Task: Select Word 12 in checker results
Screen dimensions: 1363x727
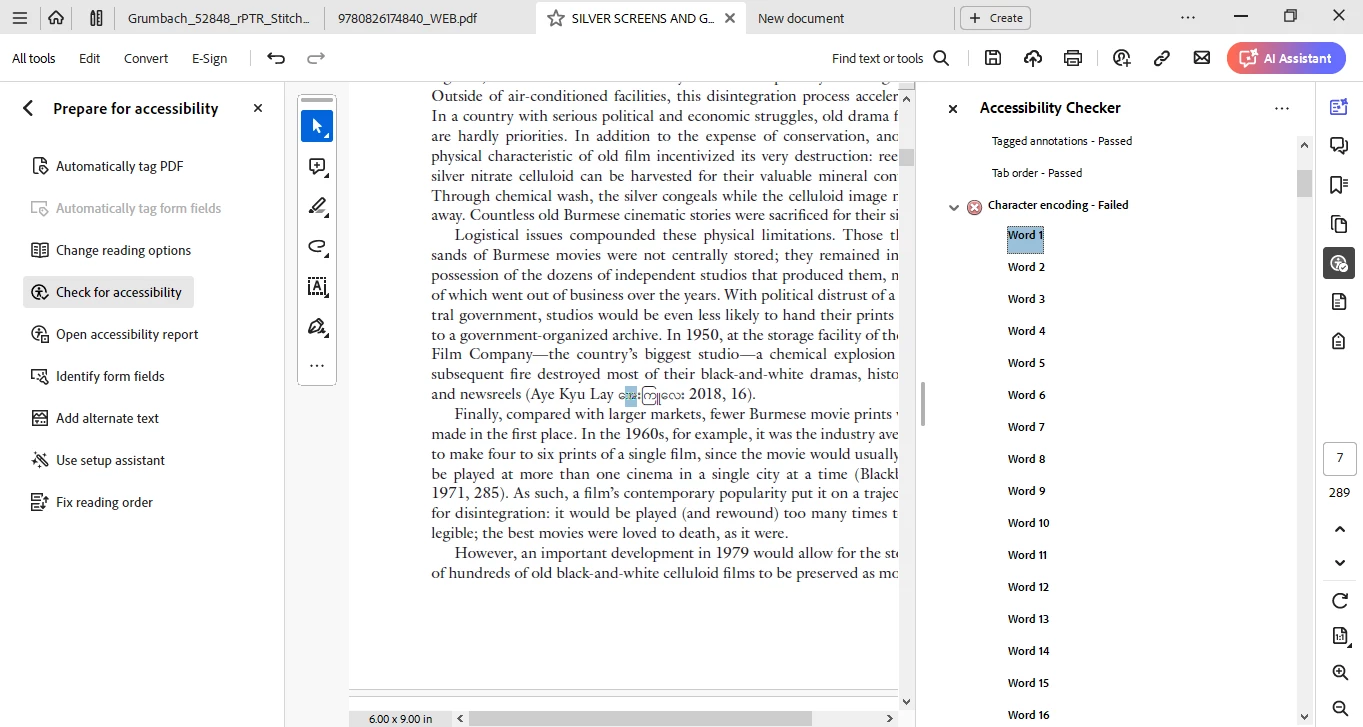Action: pos(1028,587)
